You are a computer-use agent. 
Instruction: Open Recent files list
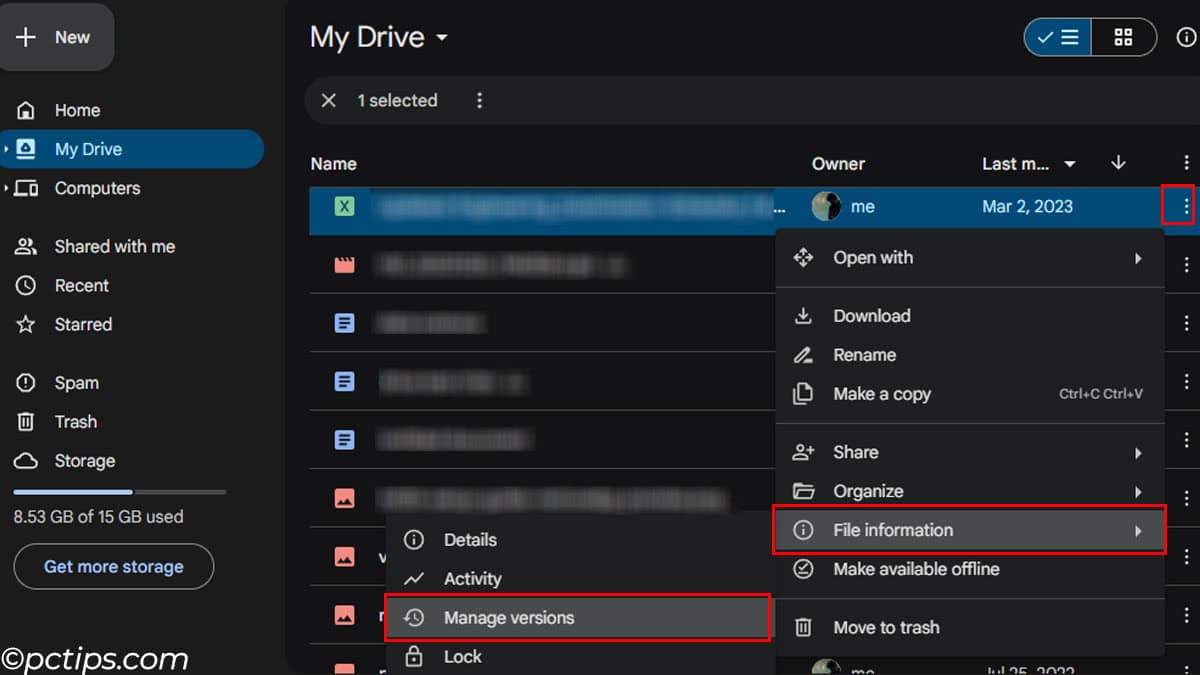[x=81, y=285]
